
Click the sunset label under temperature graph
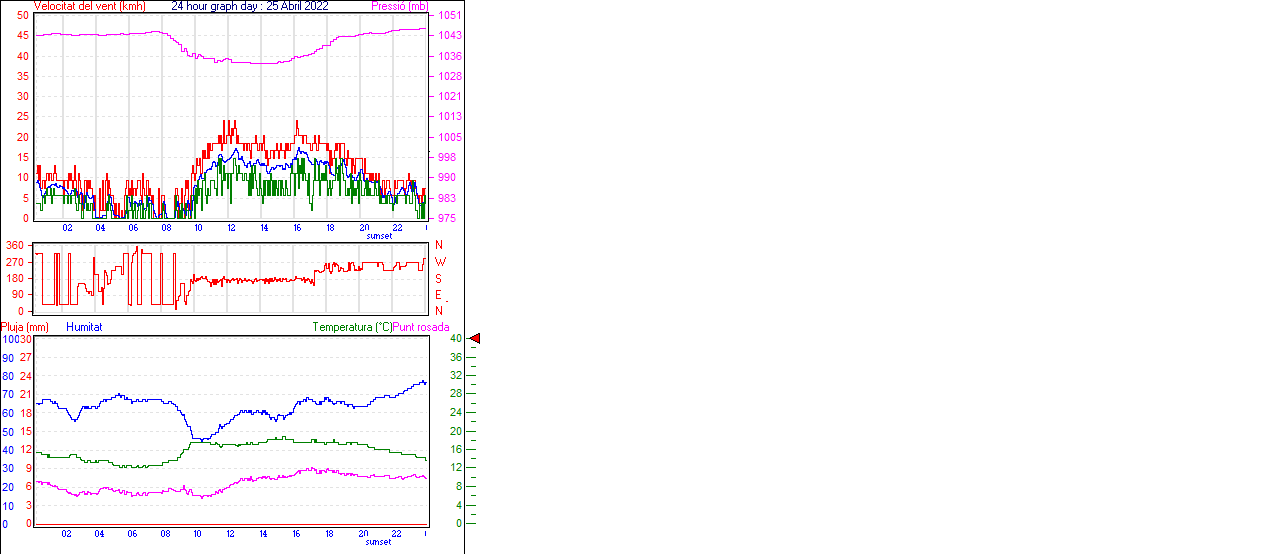pyautogui.click(x=379, y=542)
